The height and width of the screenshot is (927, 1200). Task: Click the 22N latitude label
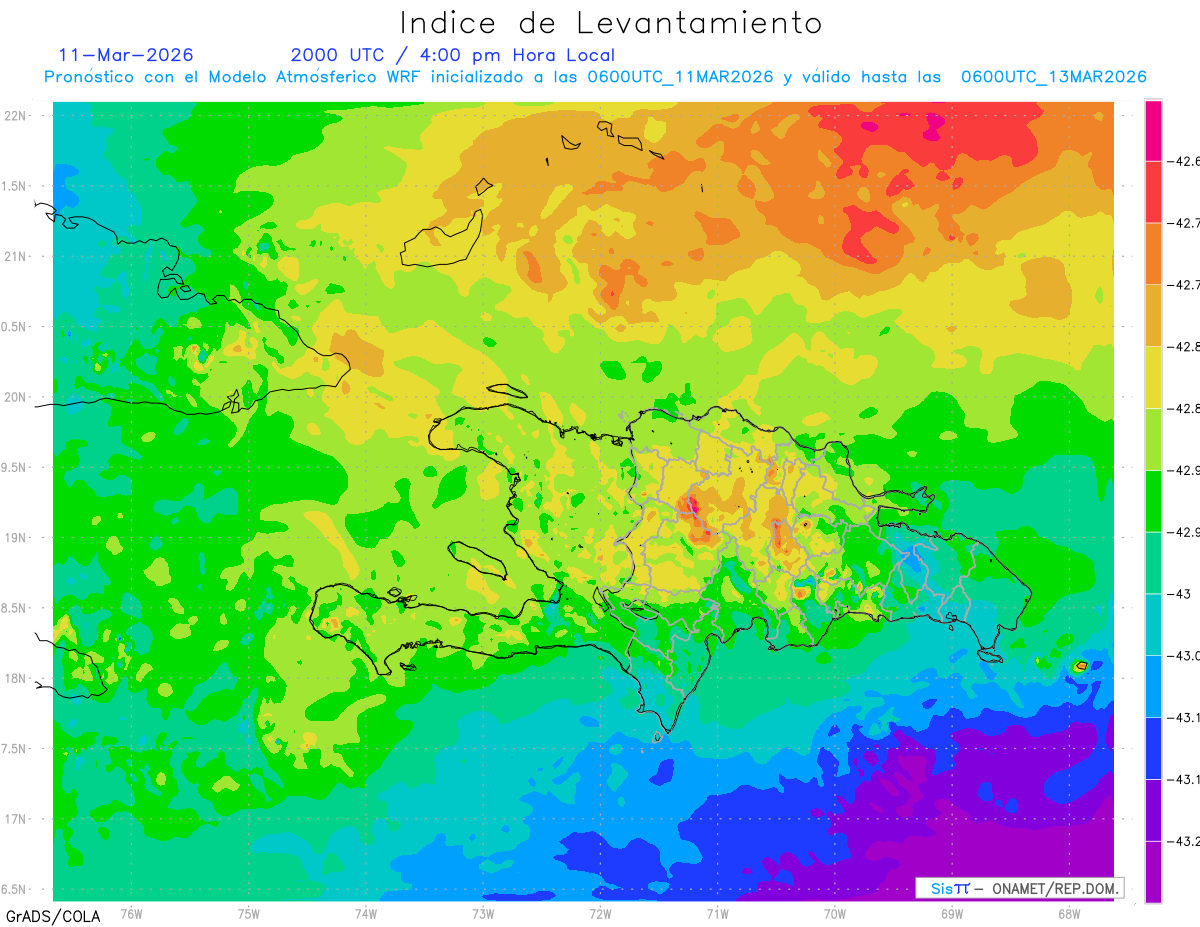[16, 115]
